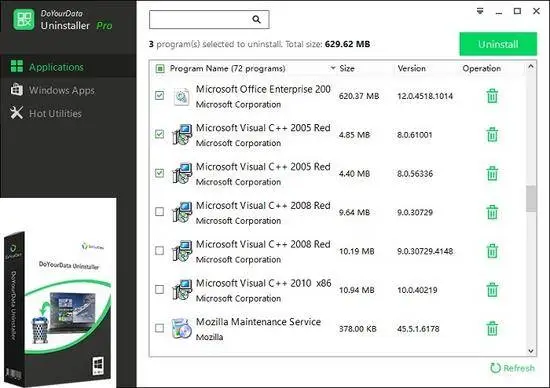Click the size value 378.00 KB
The width and height of the screenshot is (550, 388).
coord(357,329)
